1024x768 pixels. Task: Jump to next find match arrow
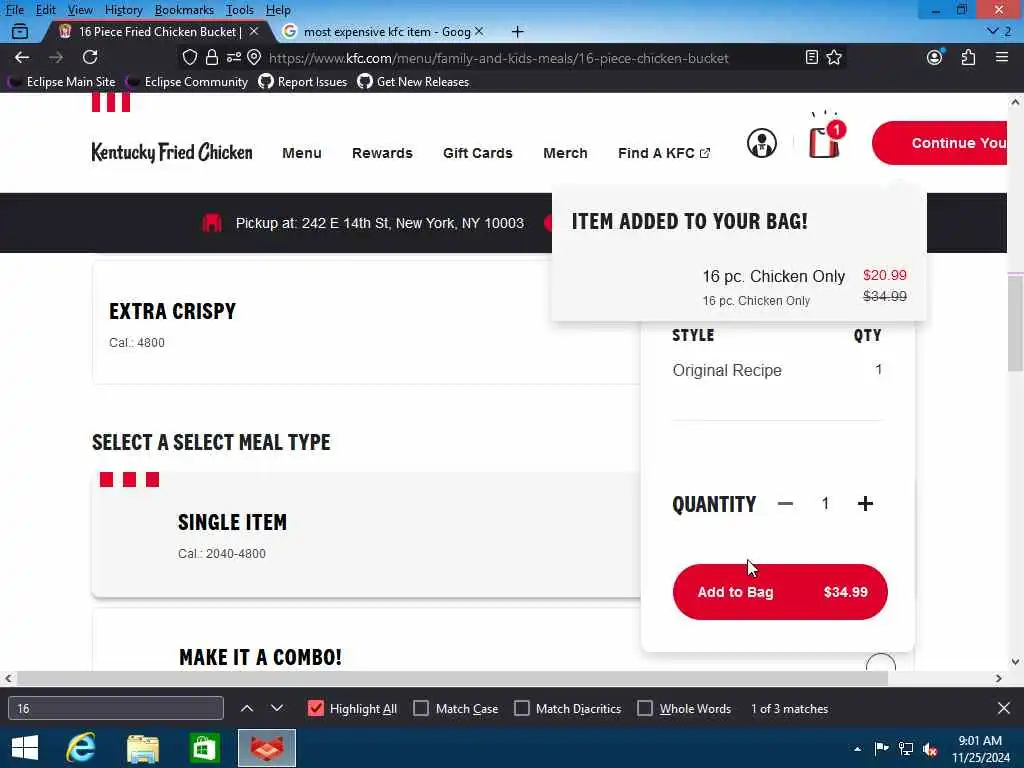[x=277, y=708]
